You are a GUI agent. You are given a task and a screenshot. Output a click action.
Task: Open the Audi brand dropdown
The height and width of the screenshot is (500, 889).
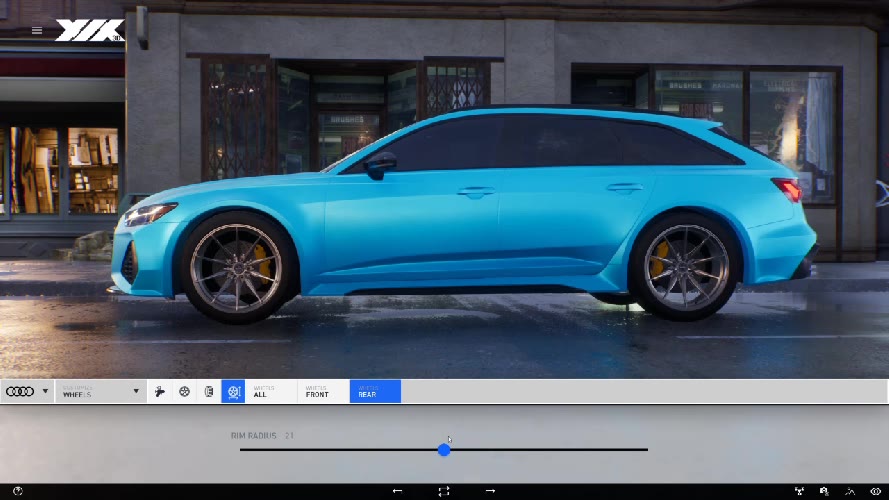[20, 392]
